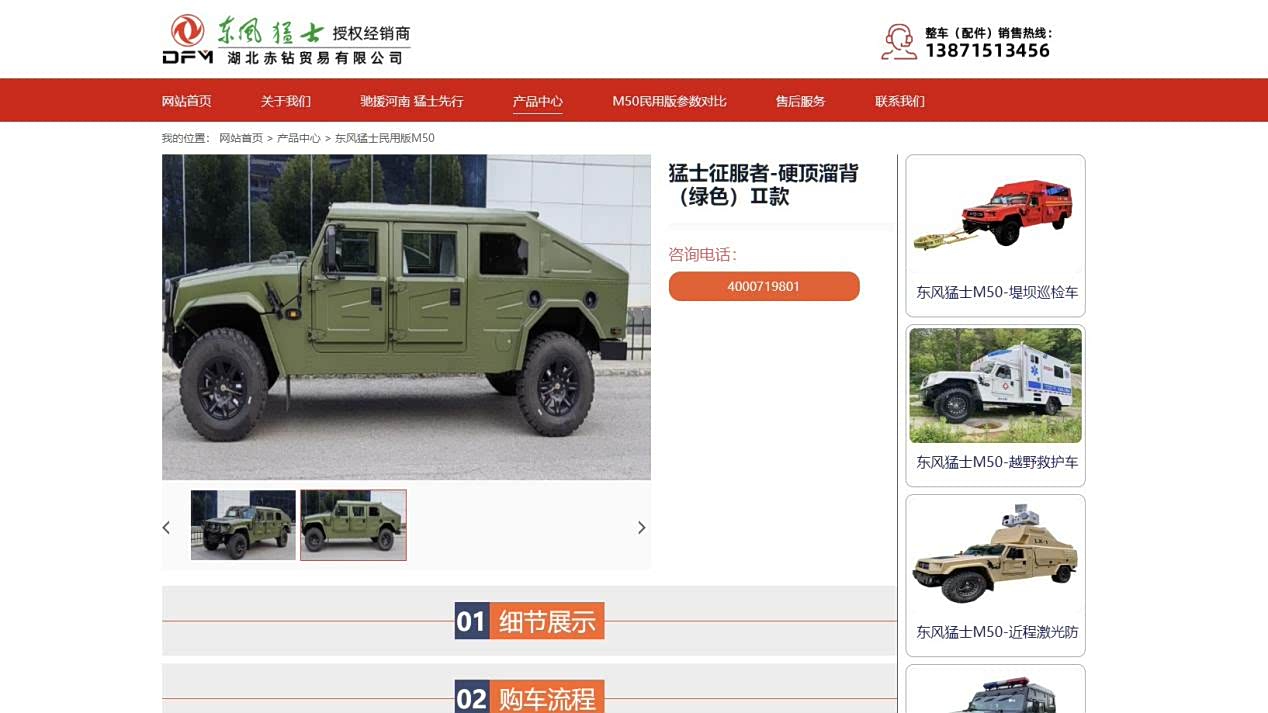The height and width of the screenshot is (713, 1268).
Task: Open 售后服务 menu item
Action: pyautogui.click(x=801, y=101)
